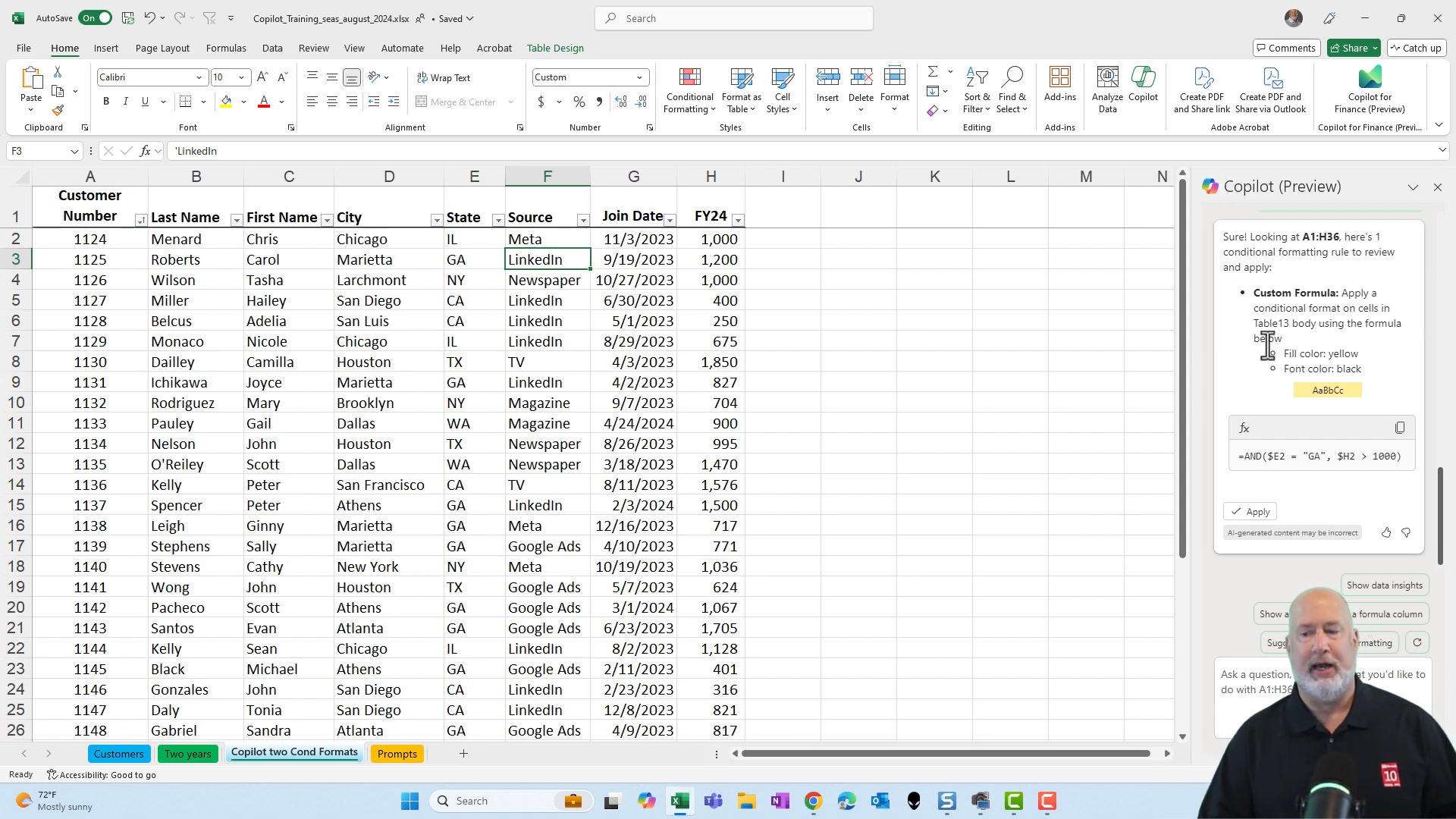Toggle bold formatting

pos(106,101)
